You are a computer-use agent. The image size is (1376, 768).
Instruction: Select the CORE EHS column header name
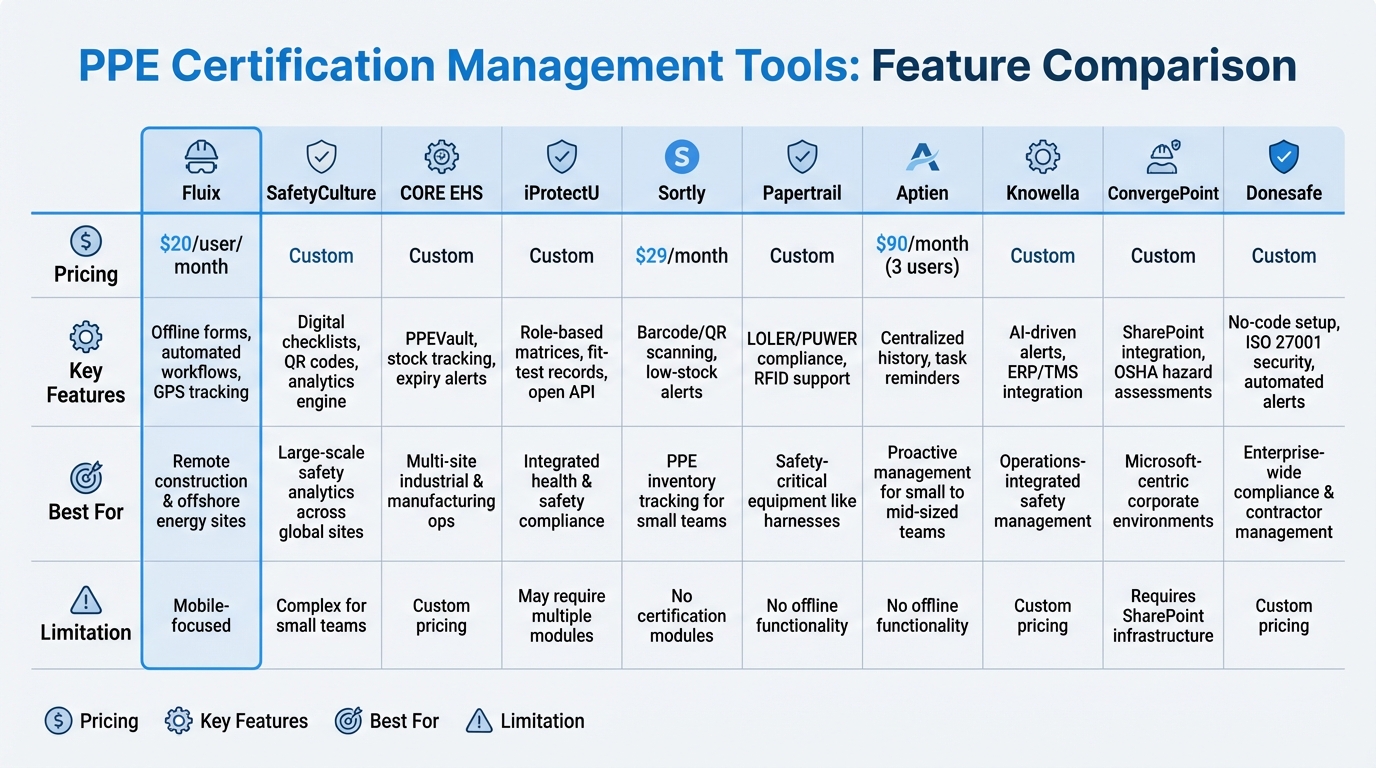pyautogui.click(x=441, y=193)
